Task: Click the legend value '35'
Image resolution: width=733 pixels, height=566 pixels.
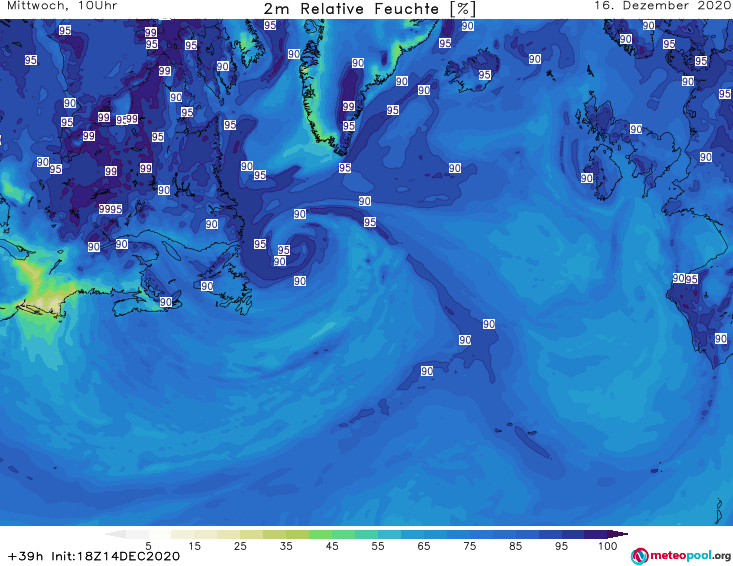Action: (x=286, y=546)
